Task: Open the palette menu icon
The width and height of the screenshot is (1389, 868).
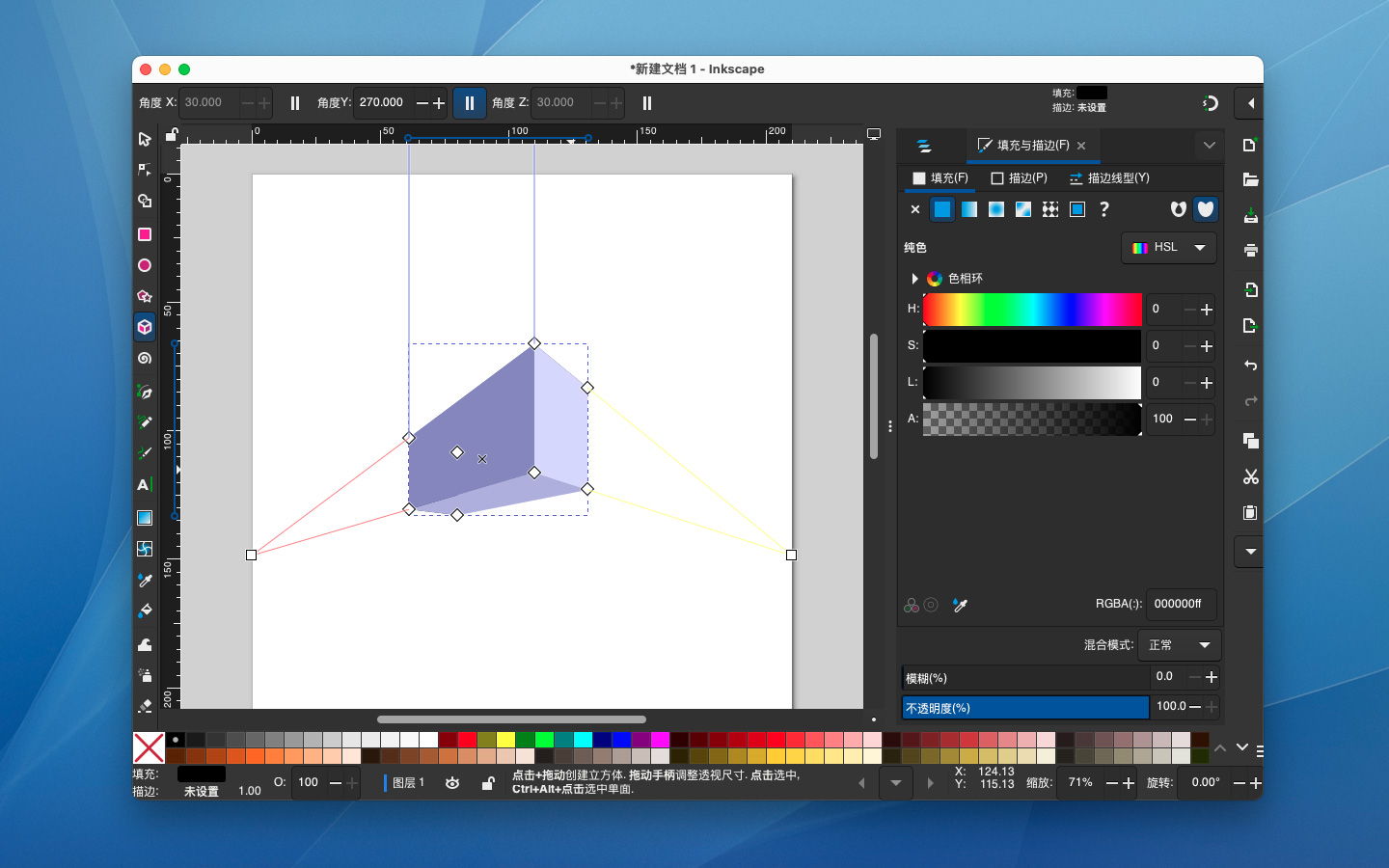Action: [x=1259, y=750]
